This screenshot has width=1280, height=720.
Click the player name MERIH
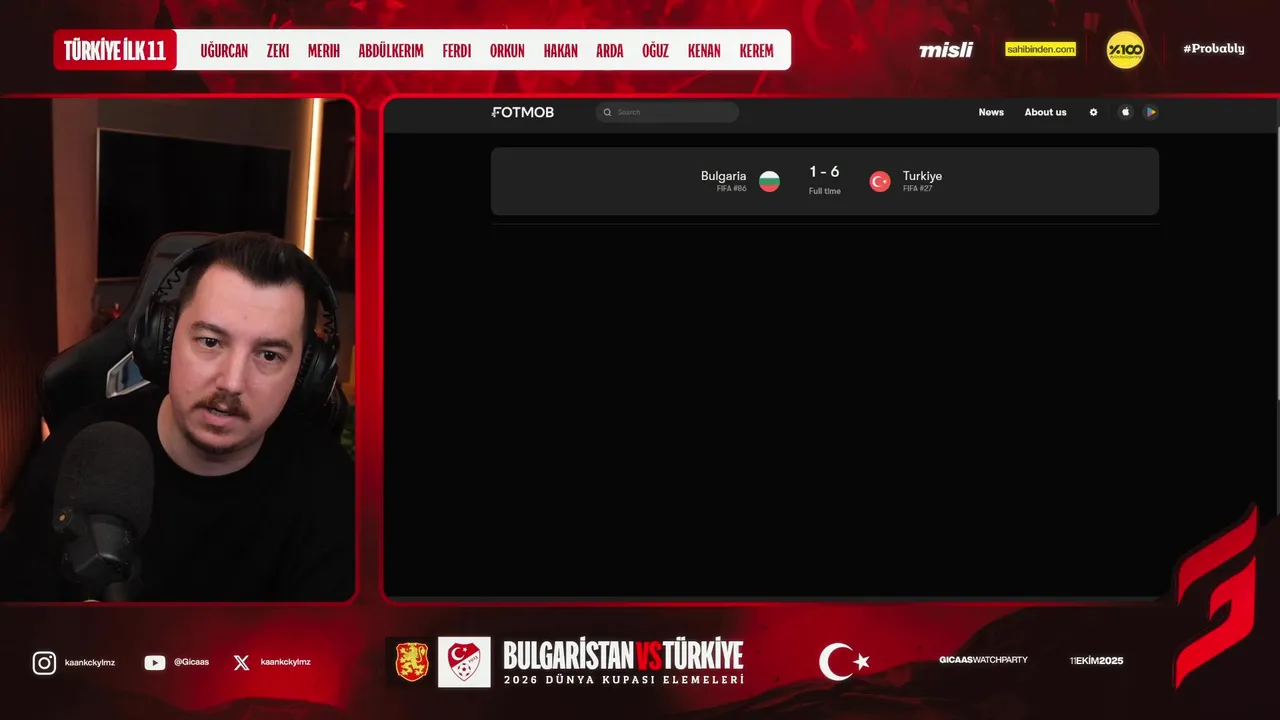point(324,51)
